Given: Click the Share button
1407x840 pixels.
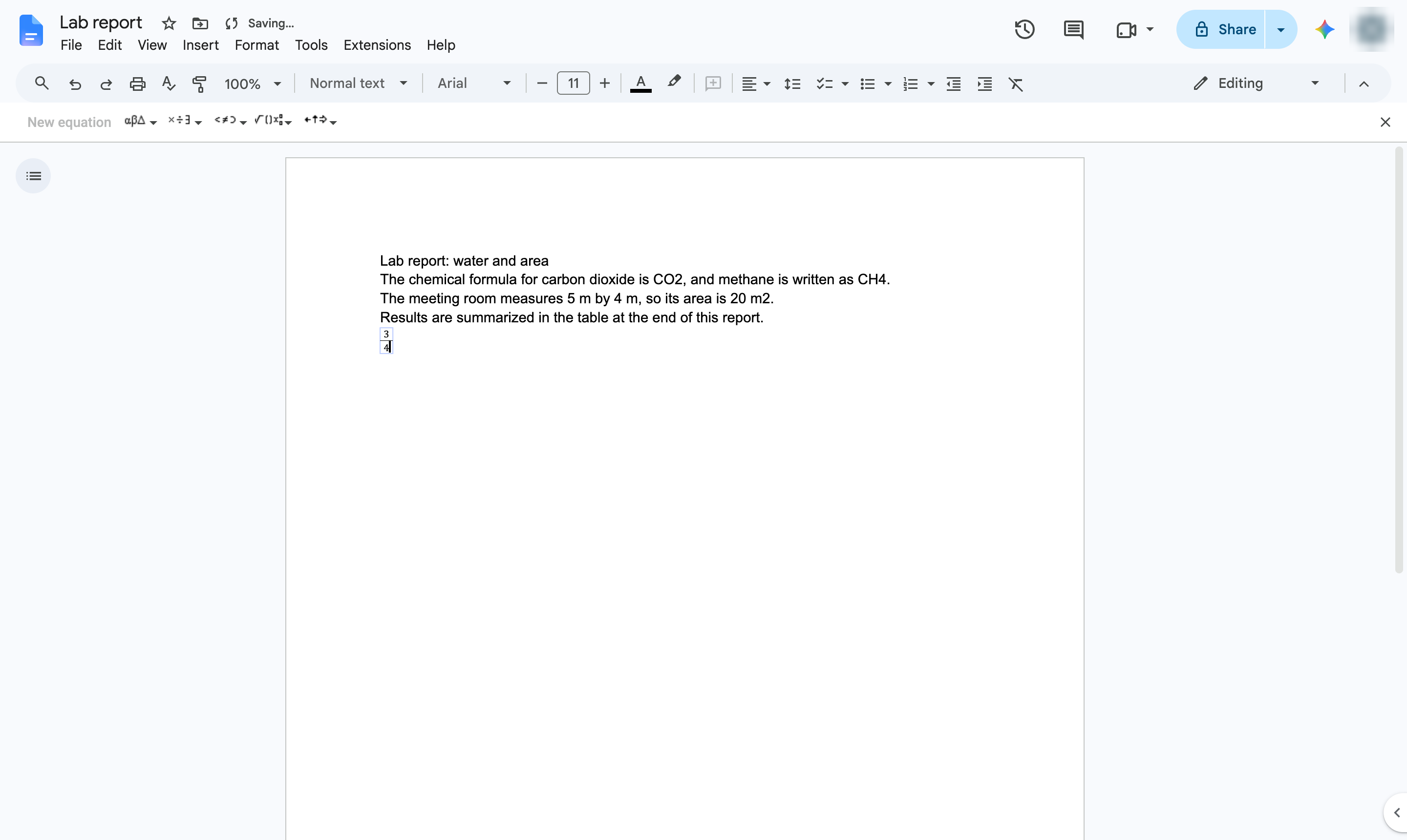Looking at the screenshot, I should coord(1221,29).
